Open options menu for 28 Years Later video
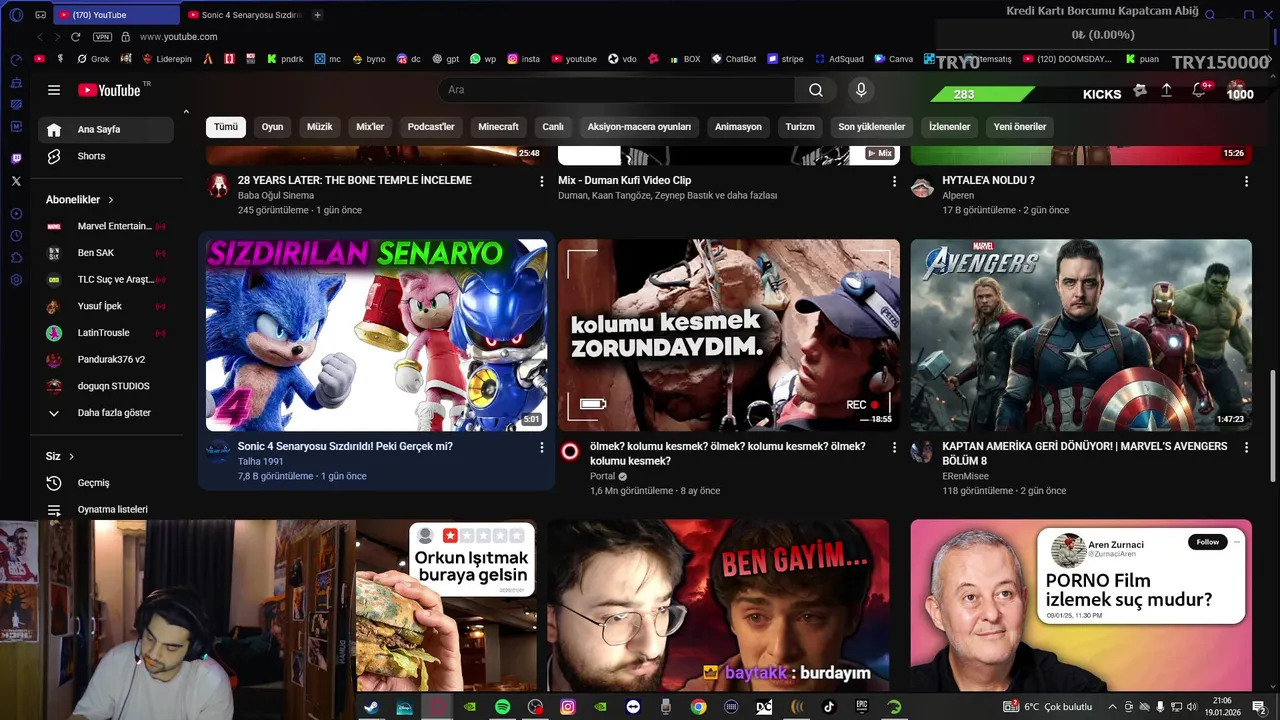The image size is (1280, 720). [x=542, y=181]
